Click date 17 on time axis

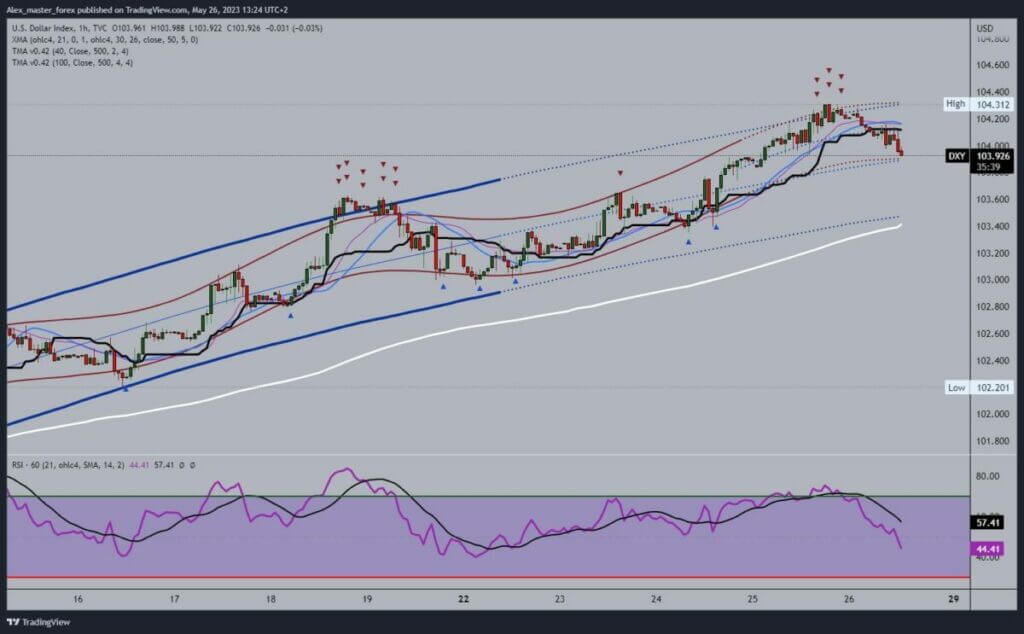[x=174, y=599]
